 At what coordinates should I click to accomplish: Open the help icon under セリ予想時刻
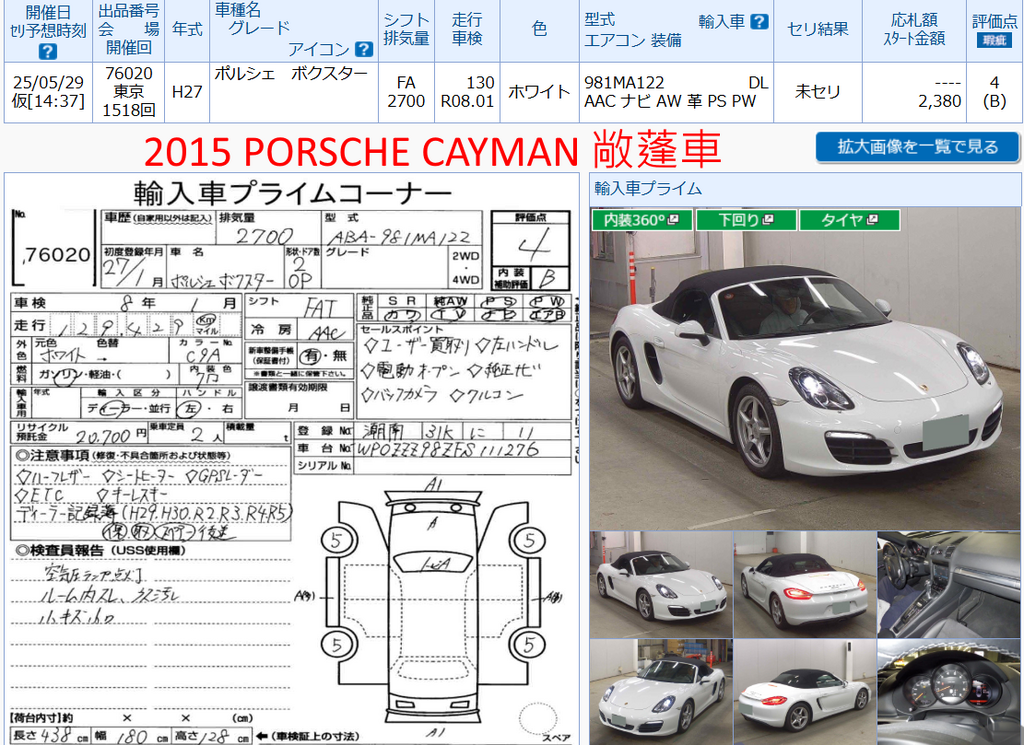click(x=48, y=51)
